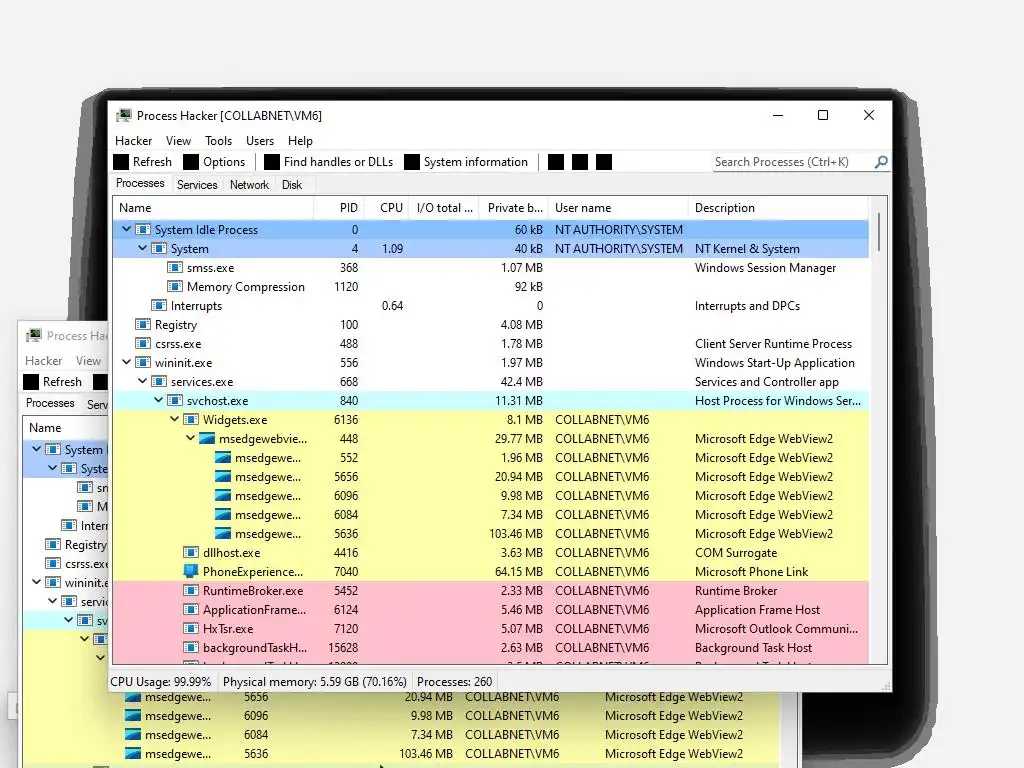Sort by the Description column header
The height and width of the screenshot is (768, 1024).
tap(778, 208)
